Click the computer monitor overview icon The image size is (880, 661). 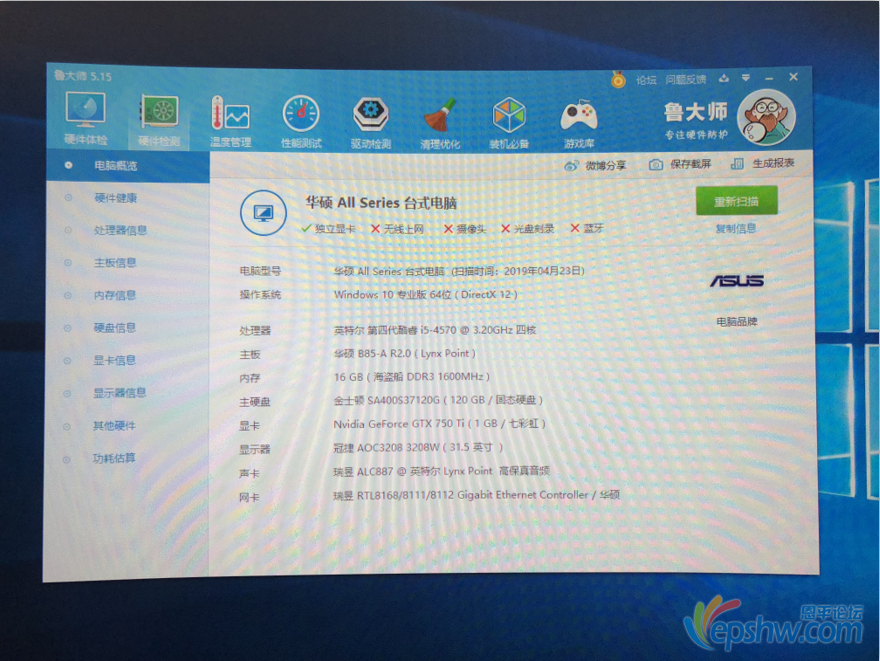click(263, 213)
